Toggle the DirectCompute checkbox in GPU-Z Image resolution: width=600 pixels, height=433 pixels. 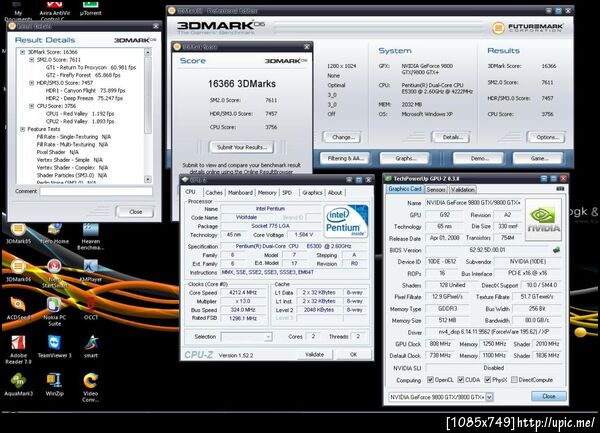[x=514, y=379]
